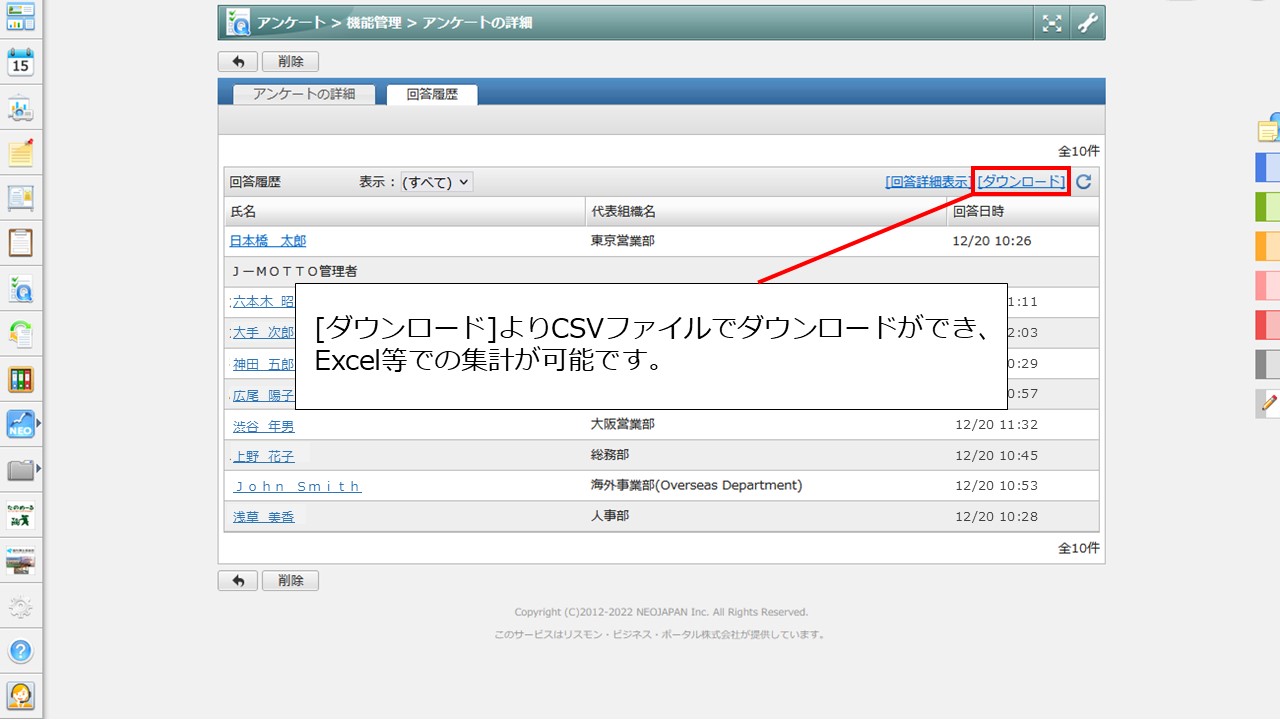Click the fullscreen expand icon in header
The height and width of the screenshot is (720, 1280).
coord(1052,23)
